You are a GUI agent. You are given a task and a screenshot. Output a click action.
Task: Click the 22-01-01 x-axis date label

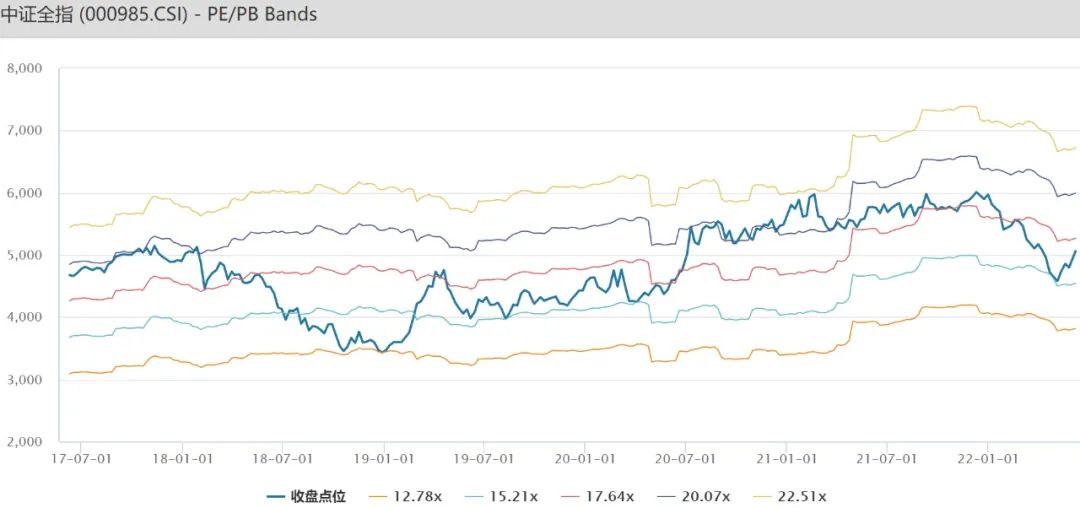click(987, 459)
